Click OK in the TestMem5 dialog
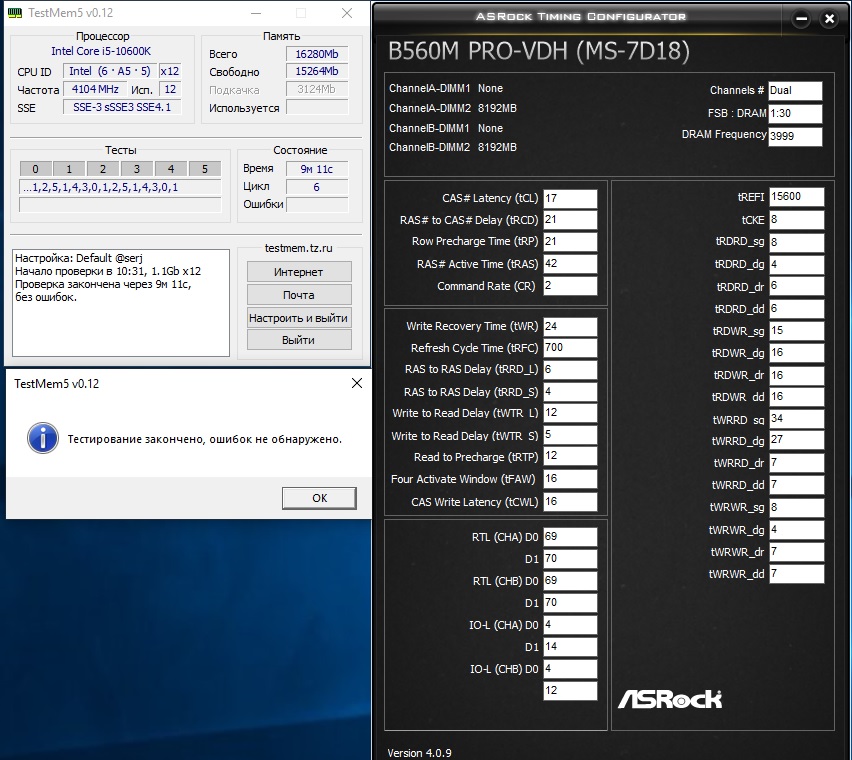 (x=320, y=498)
